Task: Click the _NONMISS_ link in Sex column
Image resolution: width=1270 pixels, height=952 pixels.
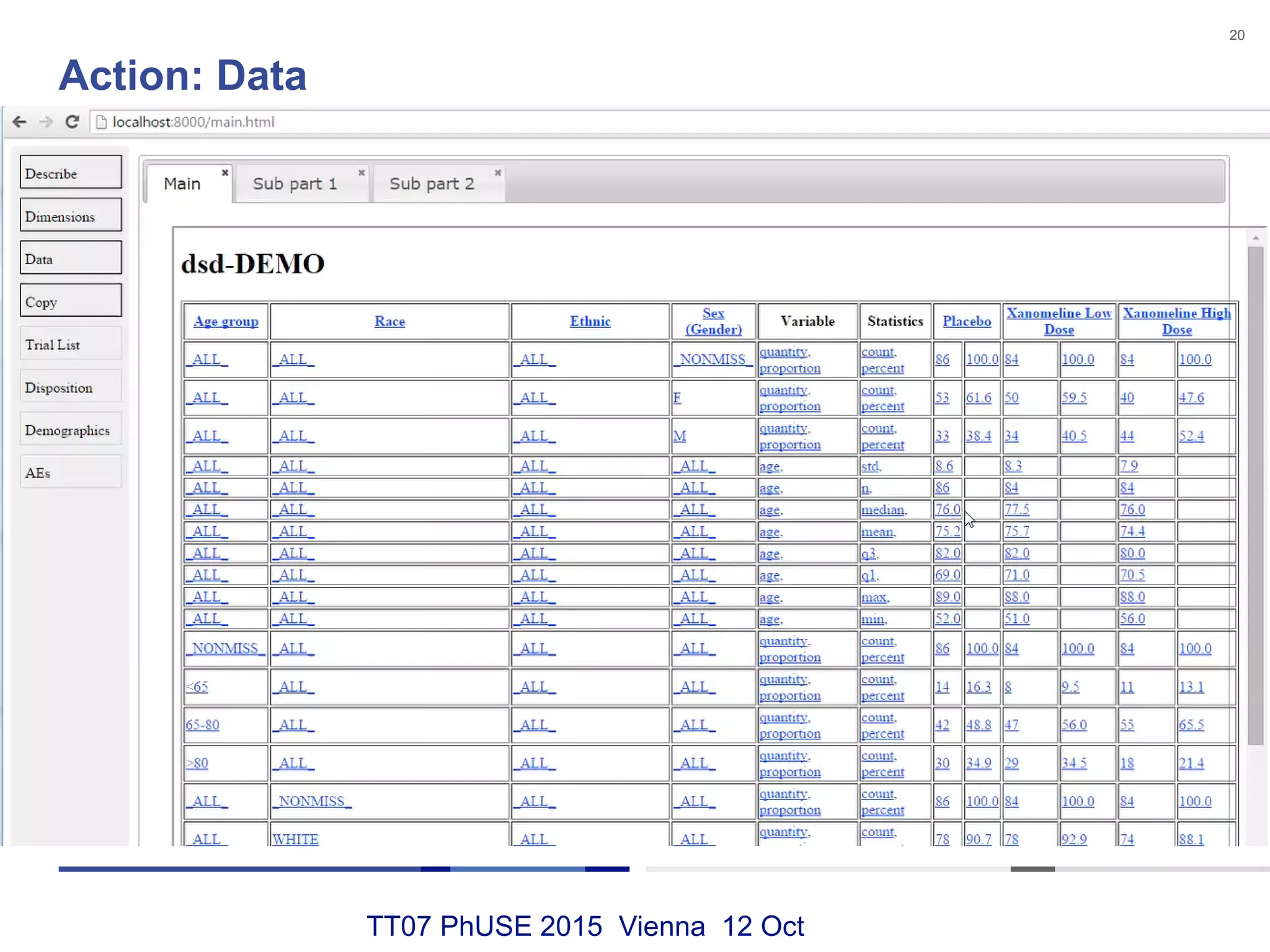Action: point(713,359)
